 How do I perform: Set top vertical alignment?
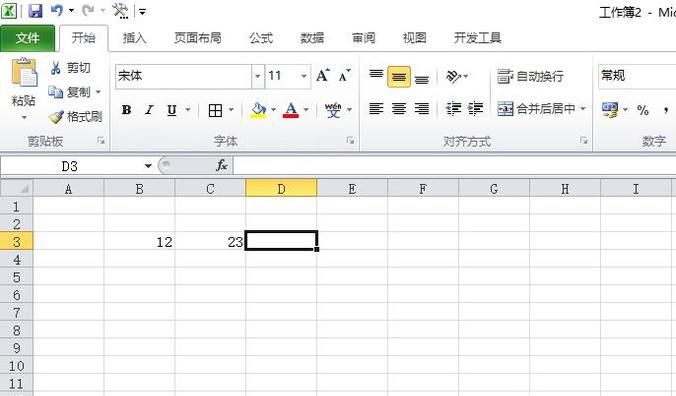[376, 76]
